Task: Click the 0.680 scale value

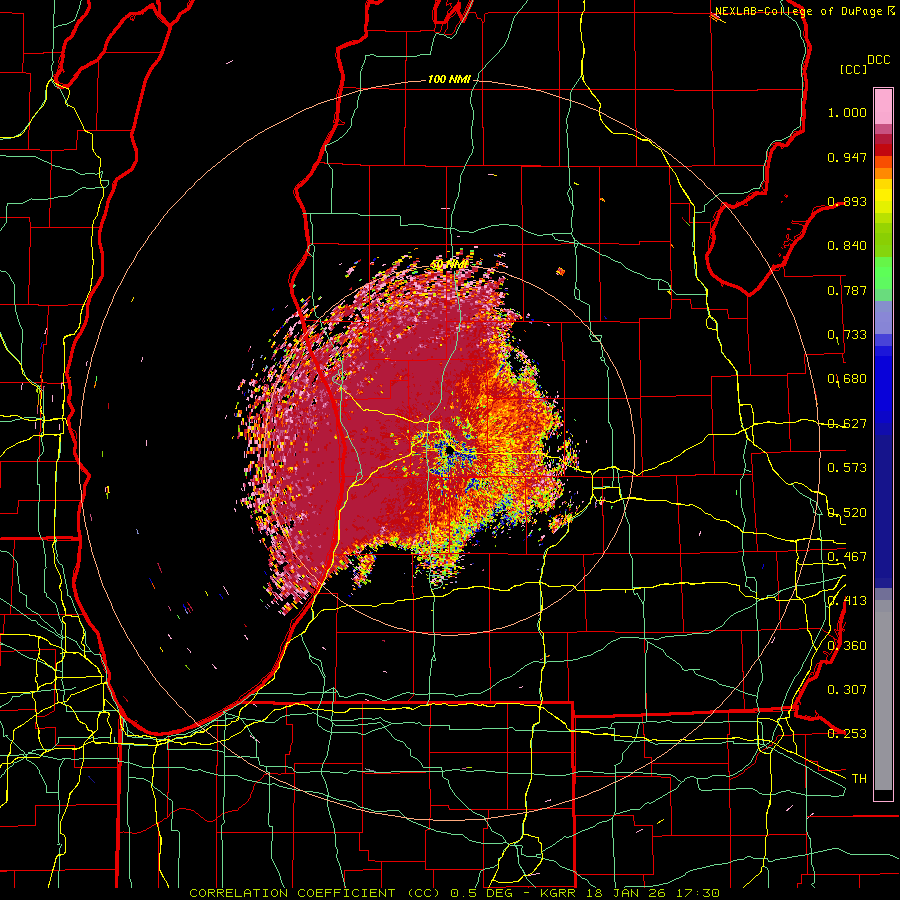Action: pyautogui.click(x=847, y=379)
